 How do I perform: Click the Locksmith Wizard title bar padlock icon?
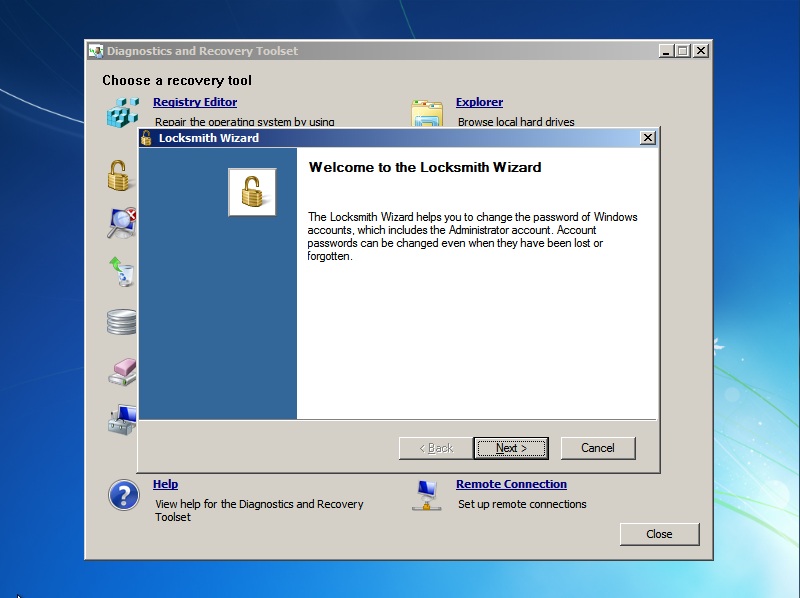146,138
